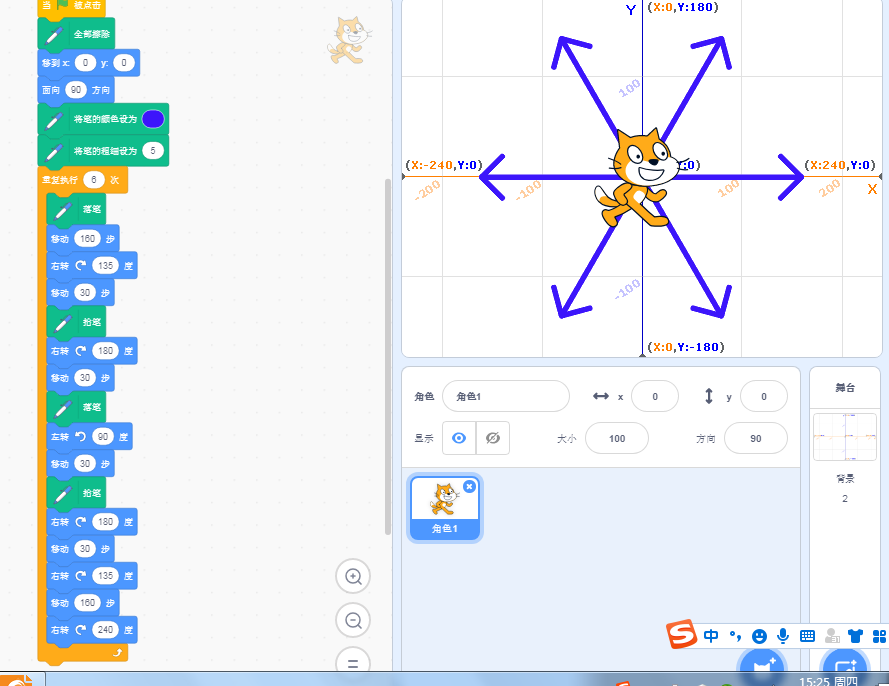Show the sprite using the open eye button
This screenshot has height=686, width=889.
coord(459,438)
